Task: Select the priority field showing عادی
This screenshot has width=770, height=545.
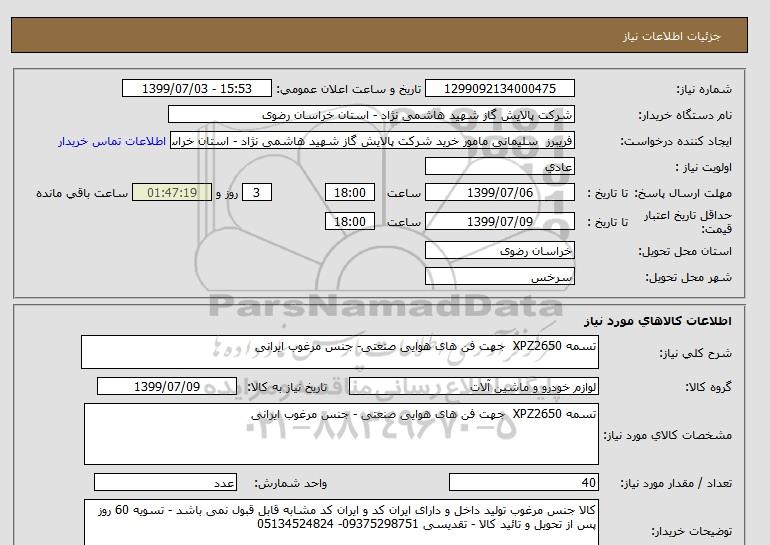Action: [x=500, y=167]
